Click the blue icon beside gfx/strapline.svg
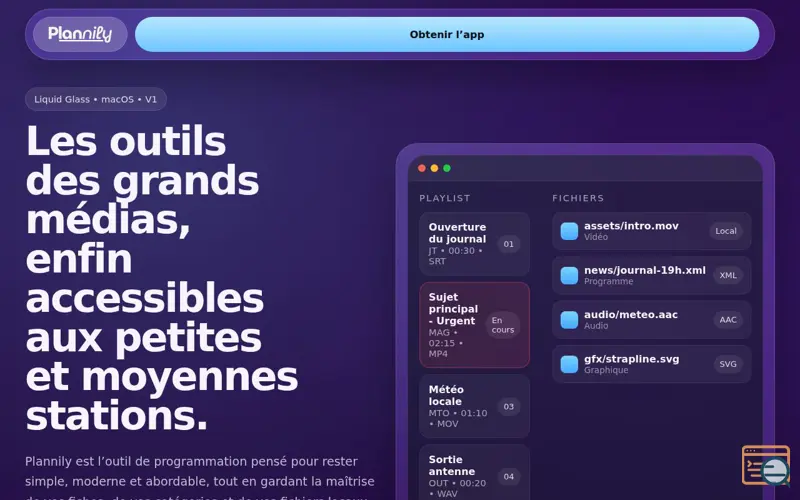 (569, 364)
